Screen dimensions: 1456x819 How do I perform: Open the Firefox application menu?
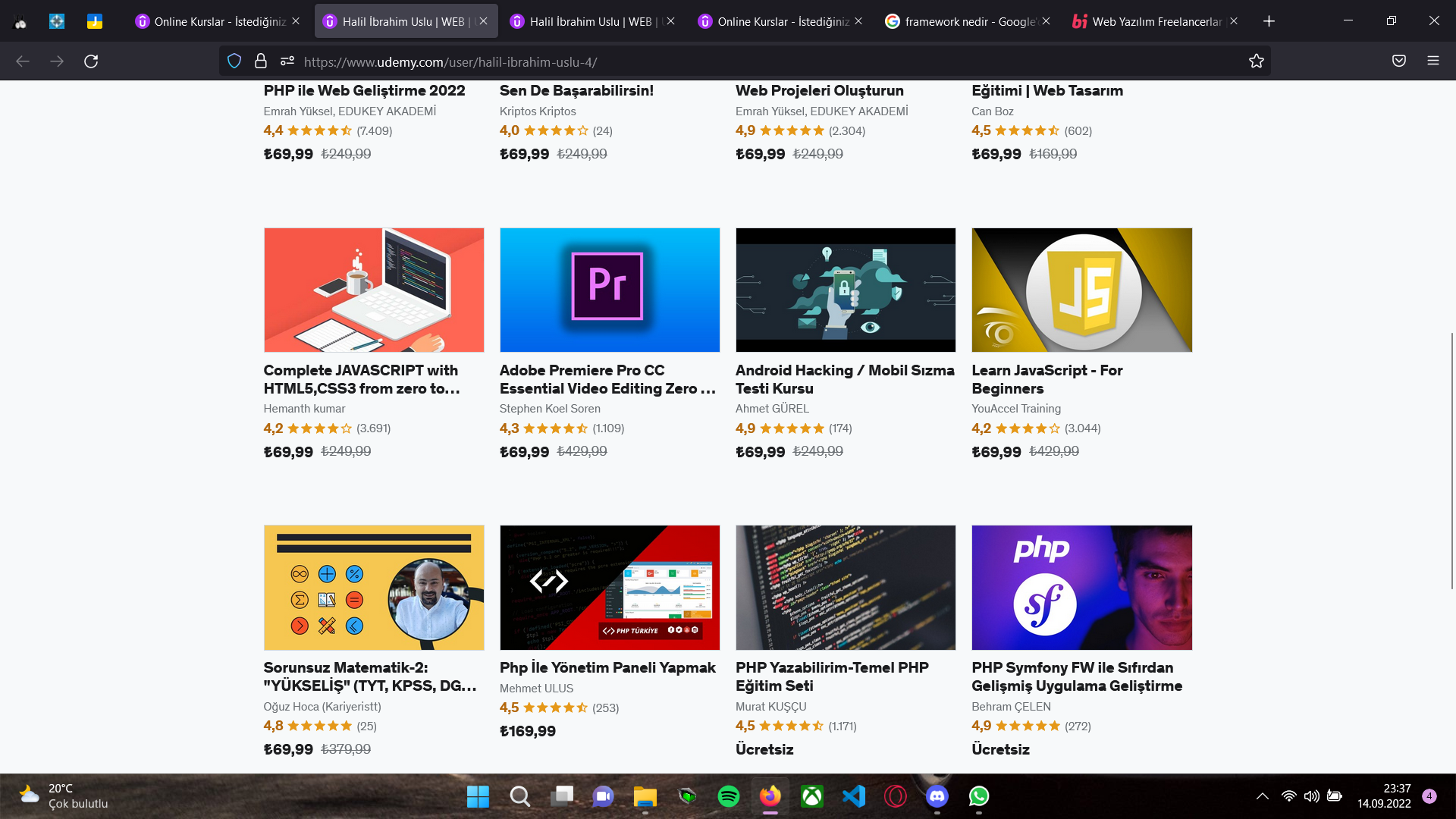click(1433, 61)
